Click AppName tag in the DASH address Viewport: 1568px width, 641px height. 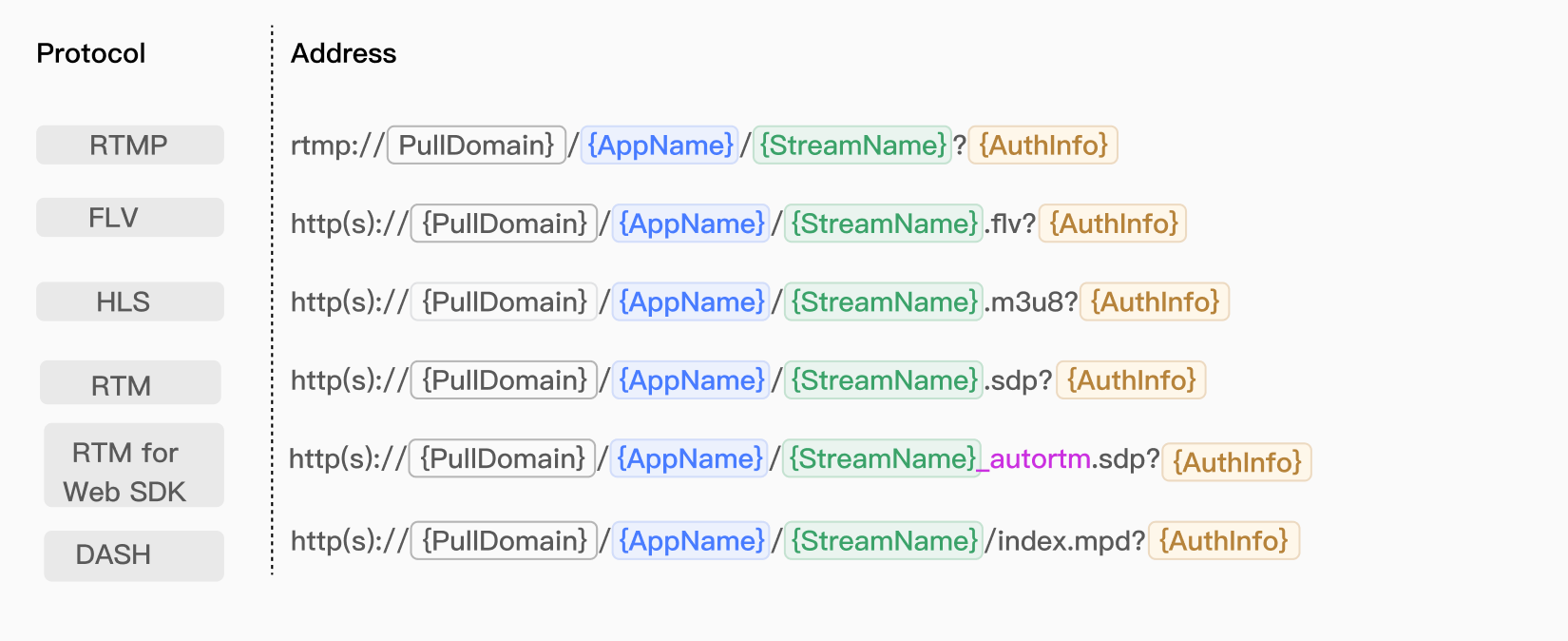691,540
